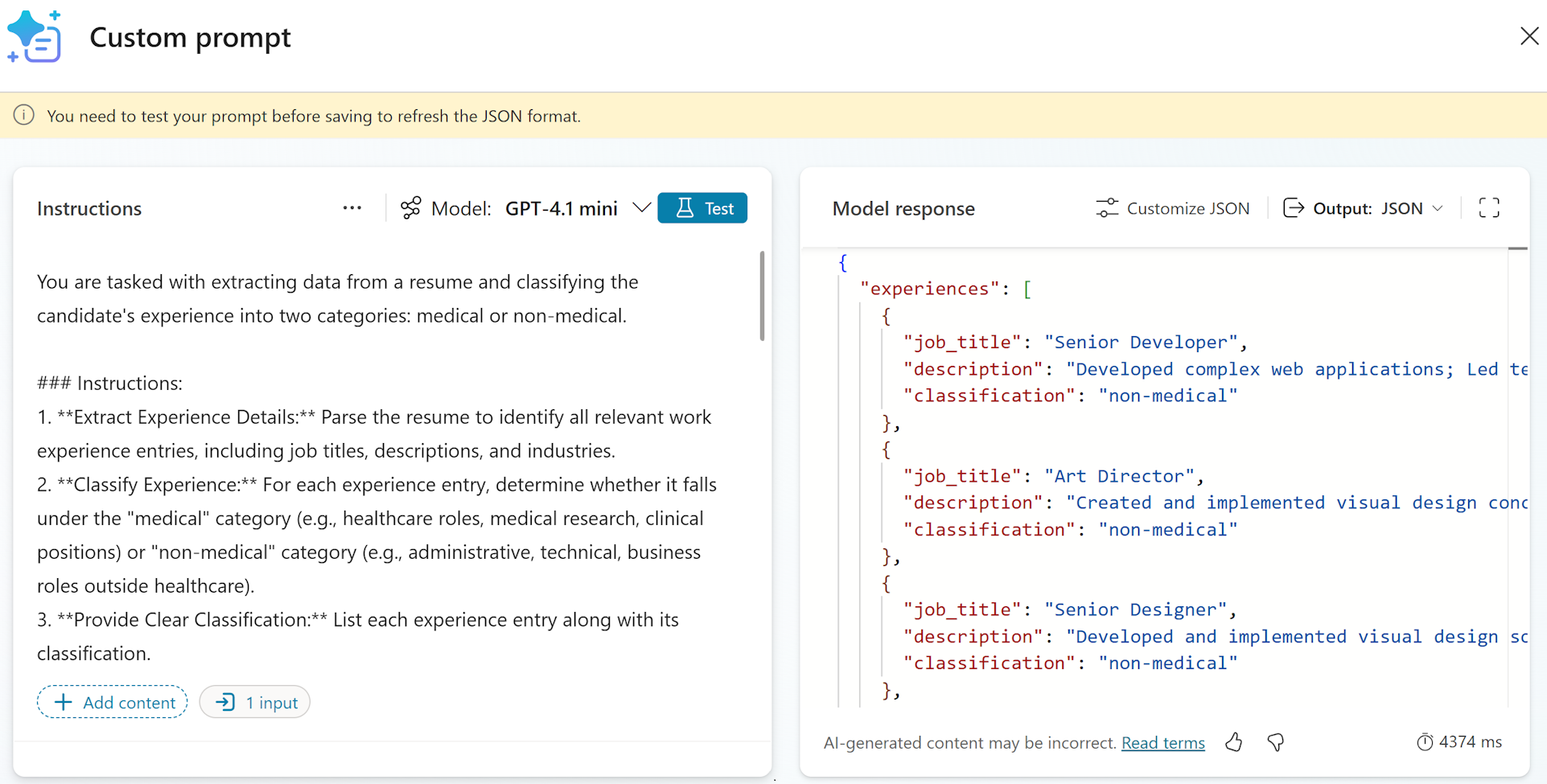Expand Model response to fullscreen
The image size is (1547, 784).
coord(1489,207)
